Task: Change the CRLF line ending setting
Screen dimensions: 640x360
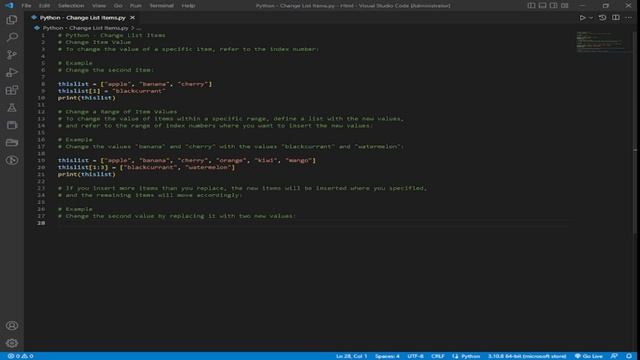Action: point(438,356)
